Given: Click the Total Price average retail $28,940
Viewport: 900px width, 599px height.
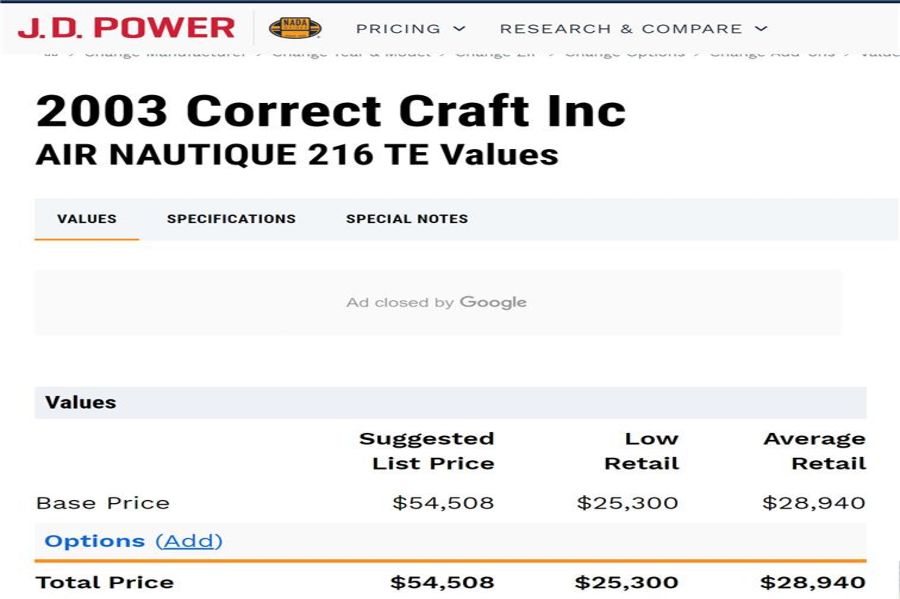Looking at the screenshot, I should pos(813,582).
